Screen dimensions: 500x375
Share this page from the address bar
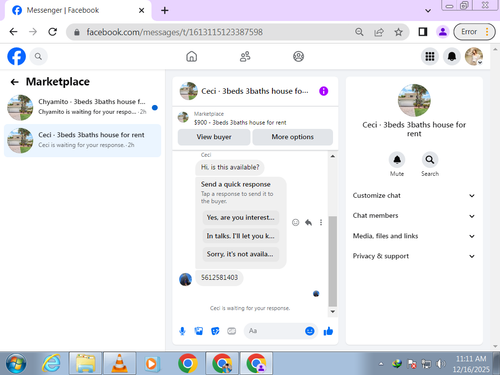pos(379,32)
